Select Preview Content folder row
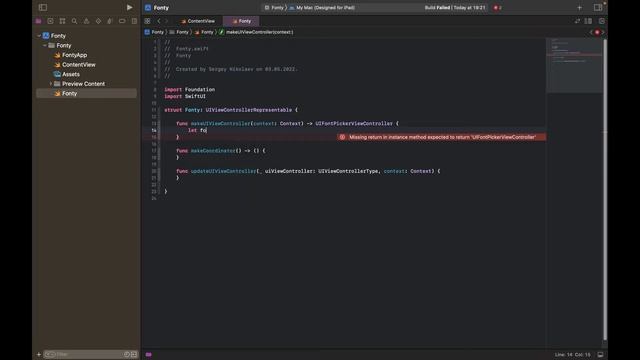Image resolution: width=640 pixels, height=360 pixels. point(87,84)
